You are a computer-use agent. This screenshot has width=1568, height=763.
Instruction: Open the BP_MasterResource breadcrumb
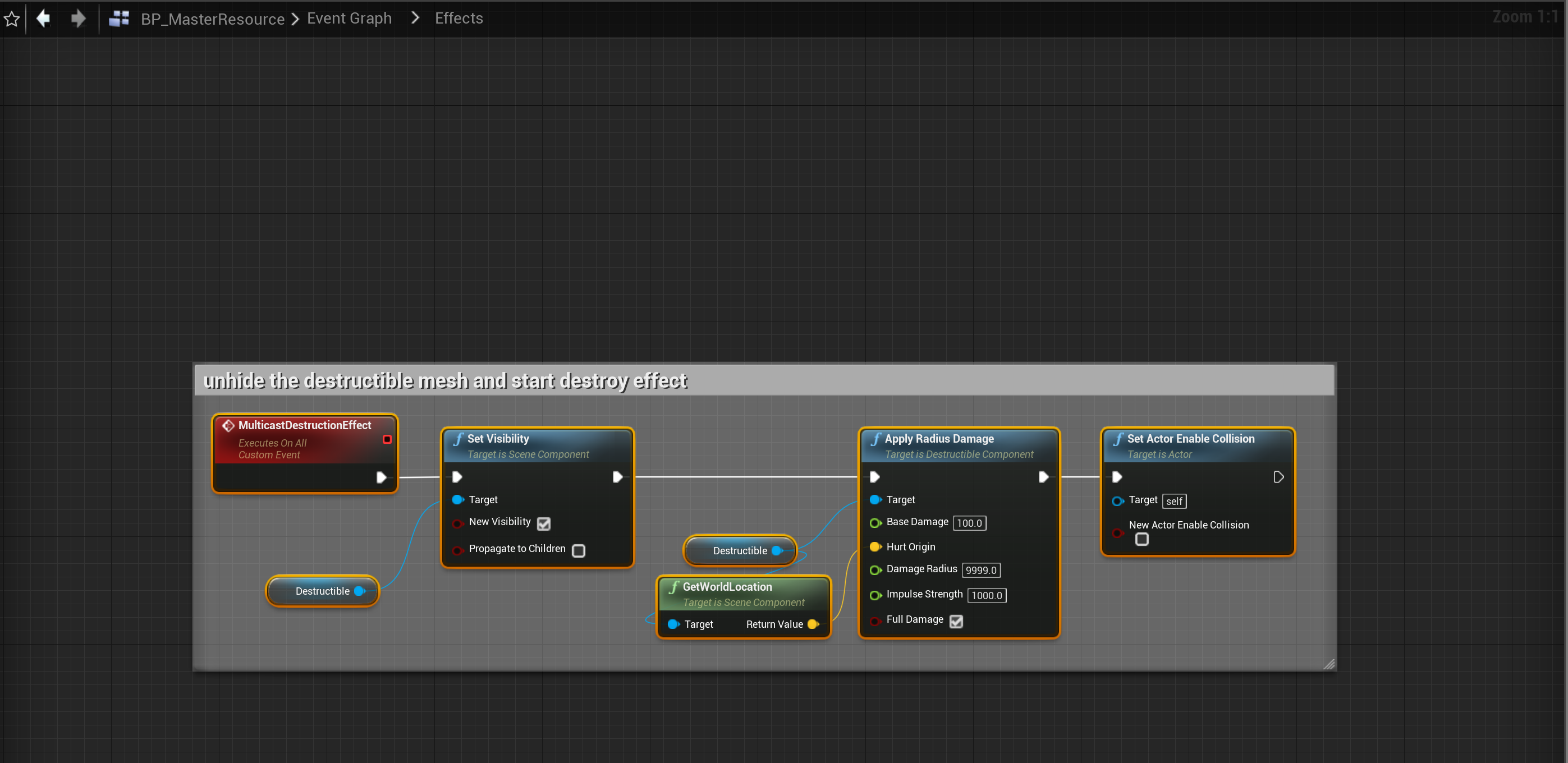click(x=213, y=19)
